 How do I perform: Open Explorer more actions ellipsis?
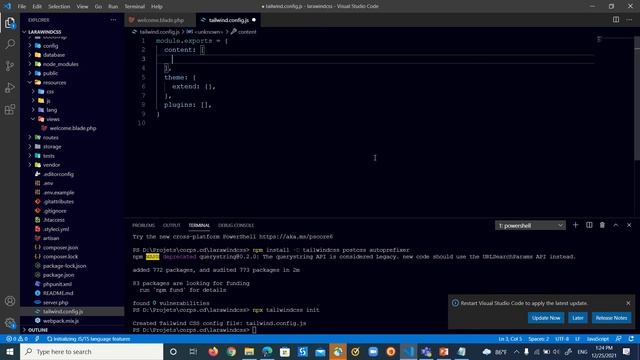(113, 20)
